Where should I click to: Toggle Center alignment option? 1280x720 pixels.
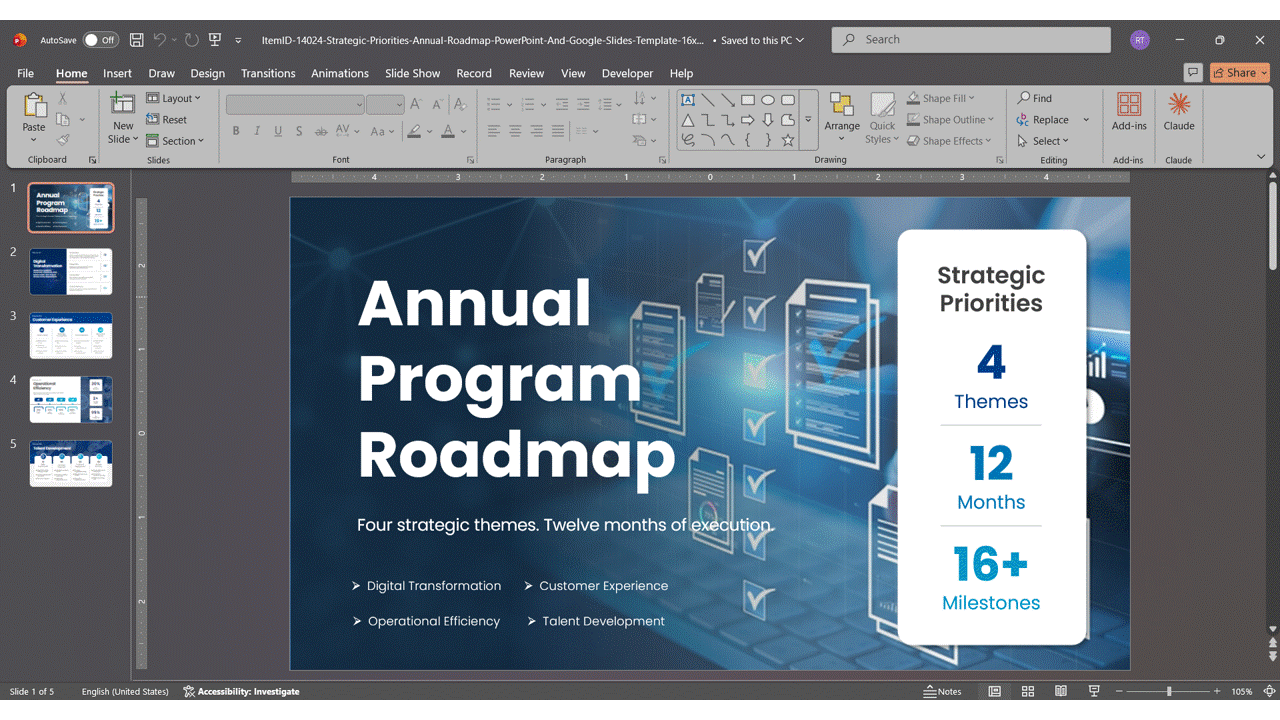515,131
